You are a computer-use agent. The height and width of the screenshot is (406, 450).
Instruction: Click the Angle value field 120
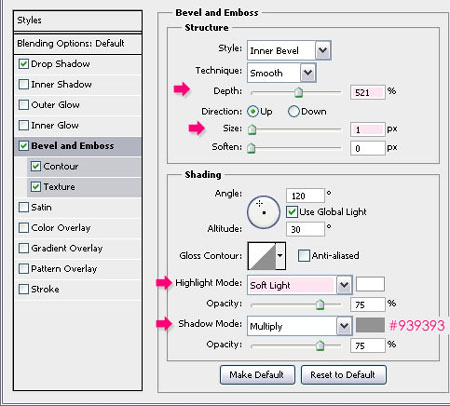pyautogui.click(x=305, y=196)
